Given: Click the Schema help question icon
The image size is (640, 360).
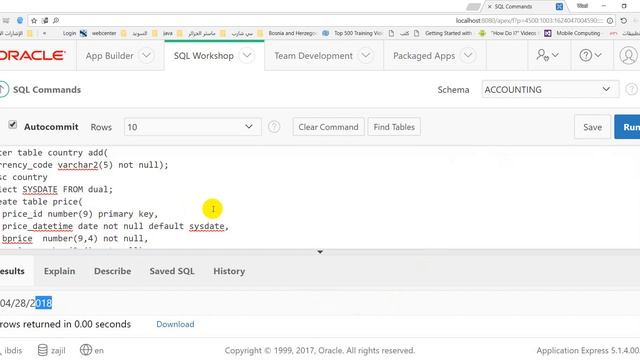Looking at the screenshot, I should pos(631,89).
